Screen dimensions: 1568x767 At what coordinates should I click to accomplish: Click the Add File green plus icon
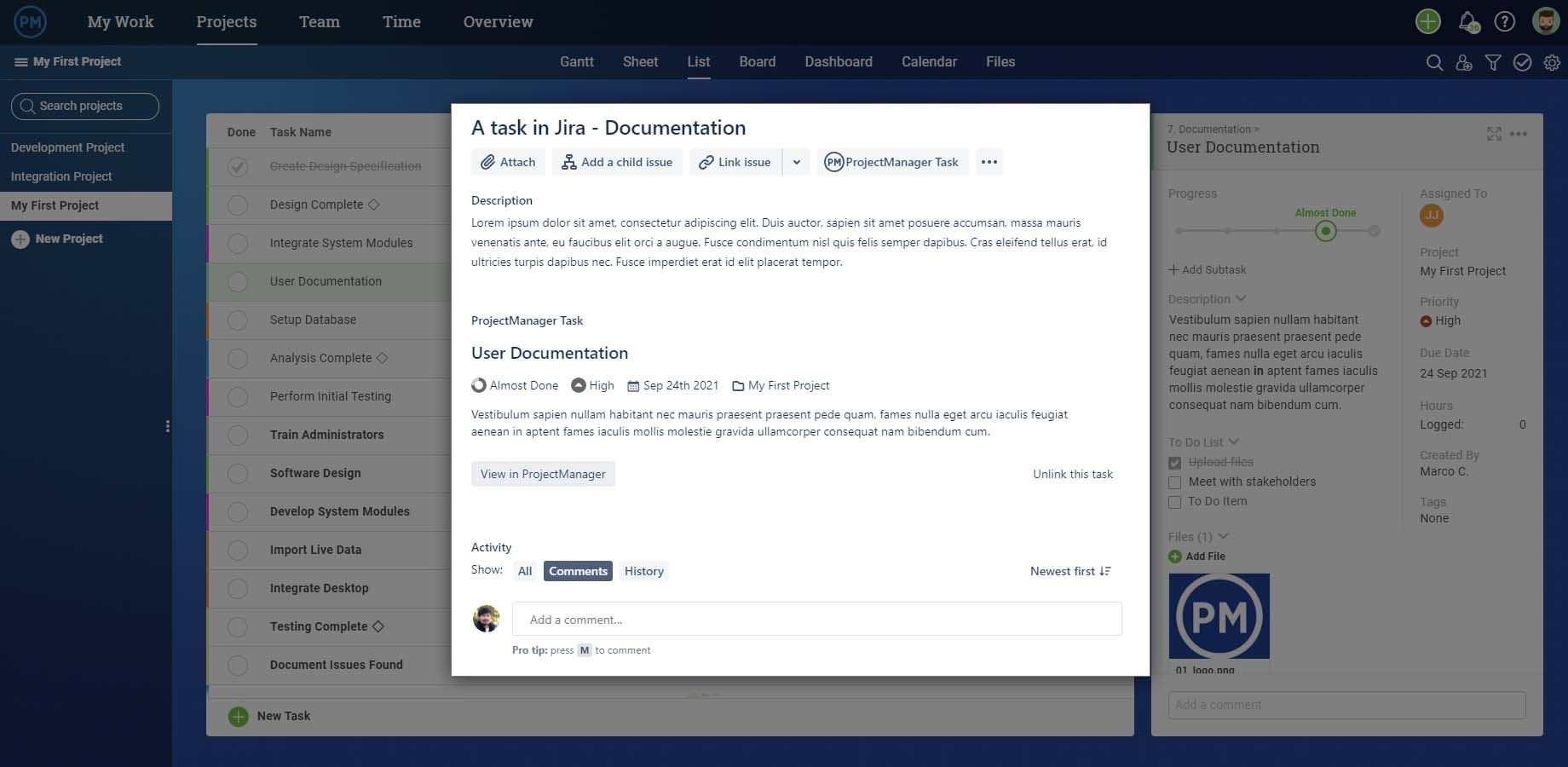(x=1175, y=557)
